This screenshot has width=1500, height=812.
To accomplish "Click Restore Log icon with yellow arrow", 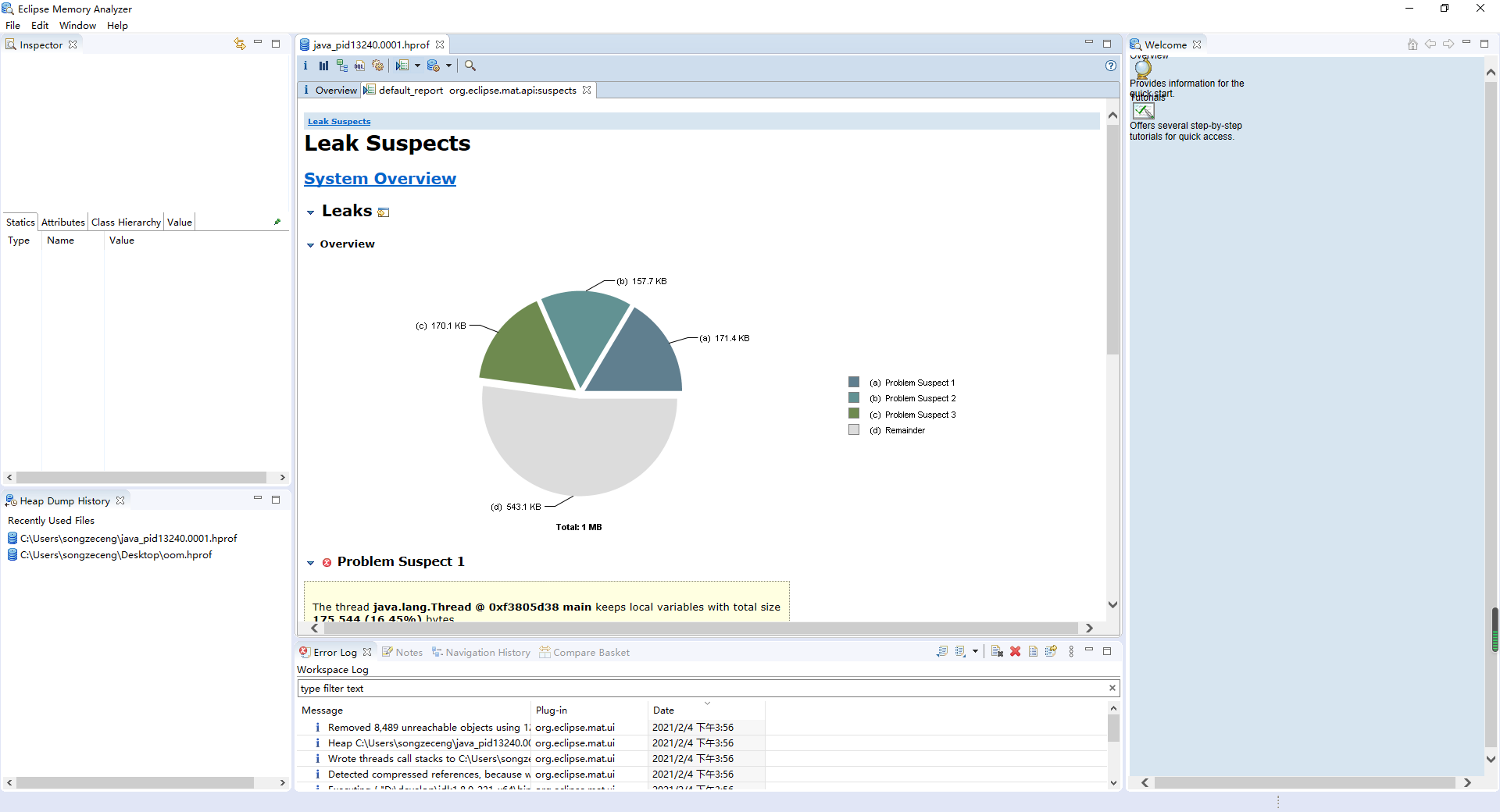I will pos(1052,651).
